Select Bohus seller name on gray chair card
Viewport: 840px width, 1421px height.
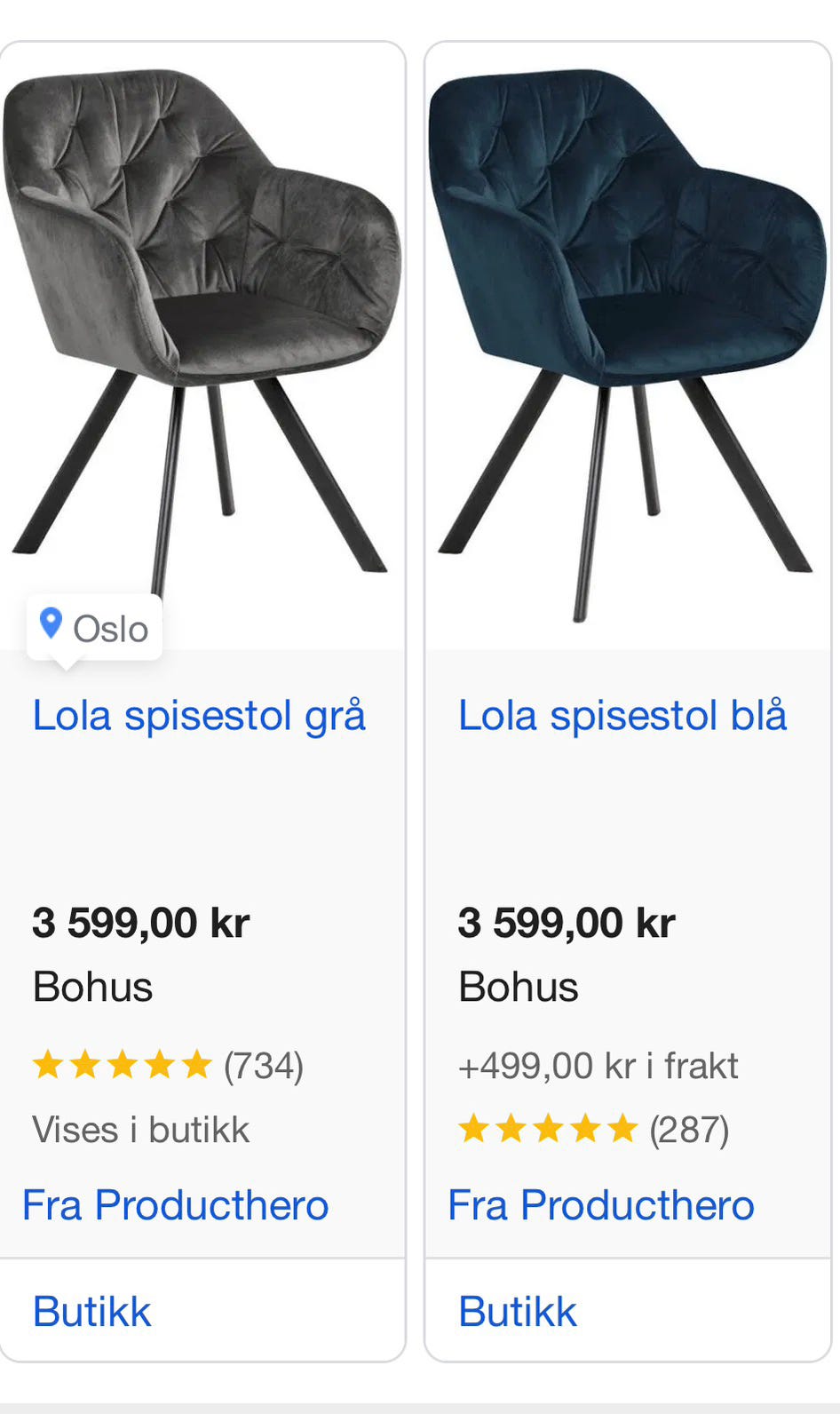coord(92,987)
